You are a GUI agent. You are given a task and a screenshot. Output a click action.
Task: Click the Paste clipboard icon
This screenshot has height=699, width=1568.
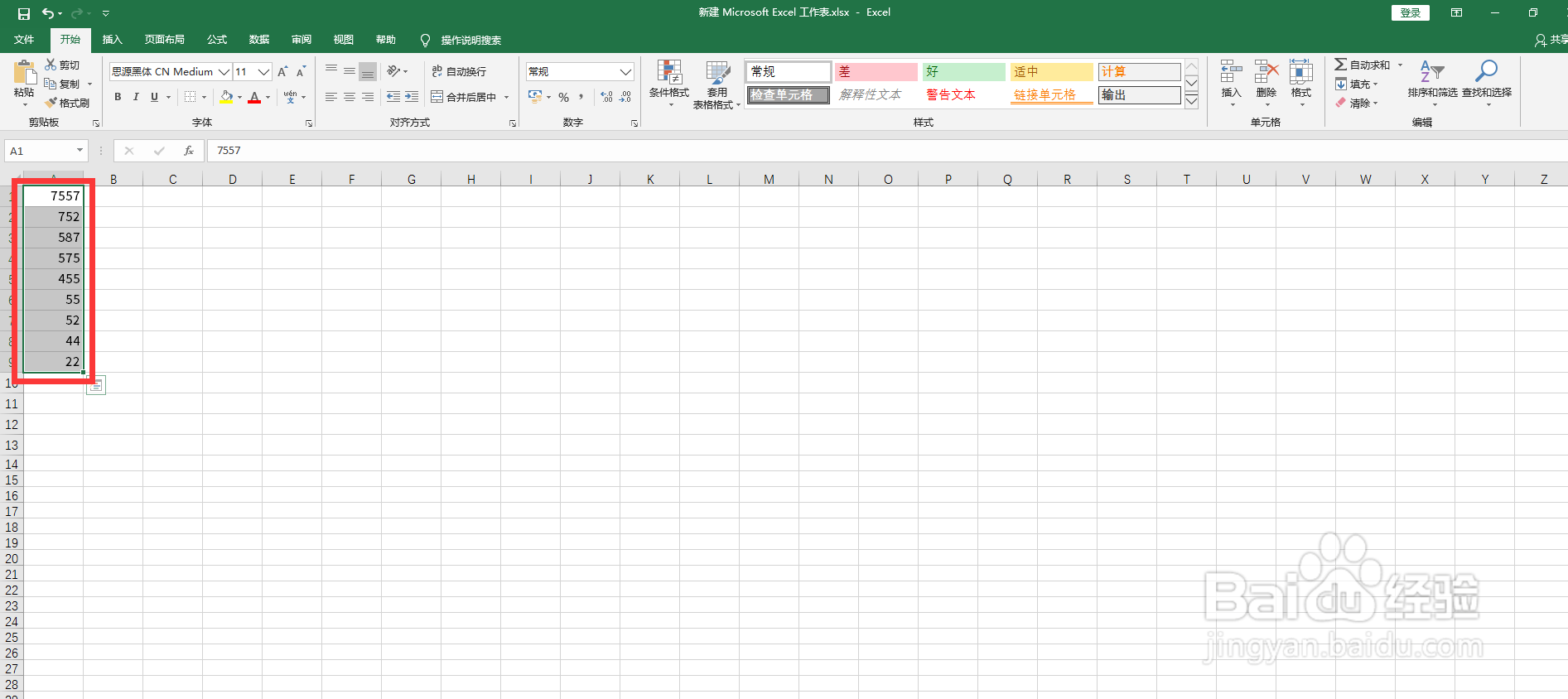(x=24, y=73)
